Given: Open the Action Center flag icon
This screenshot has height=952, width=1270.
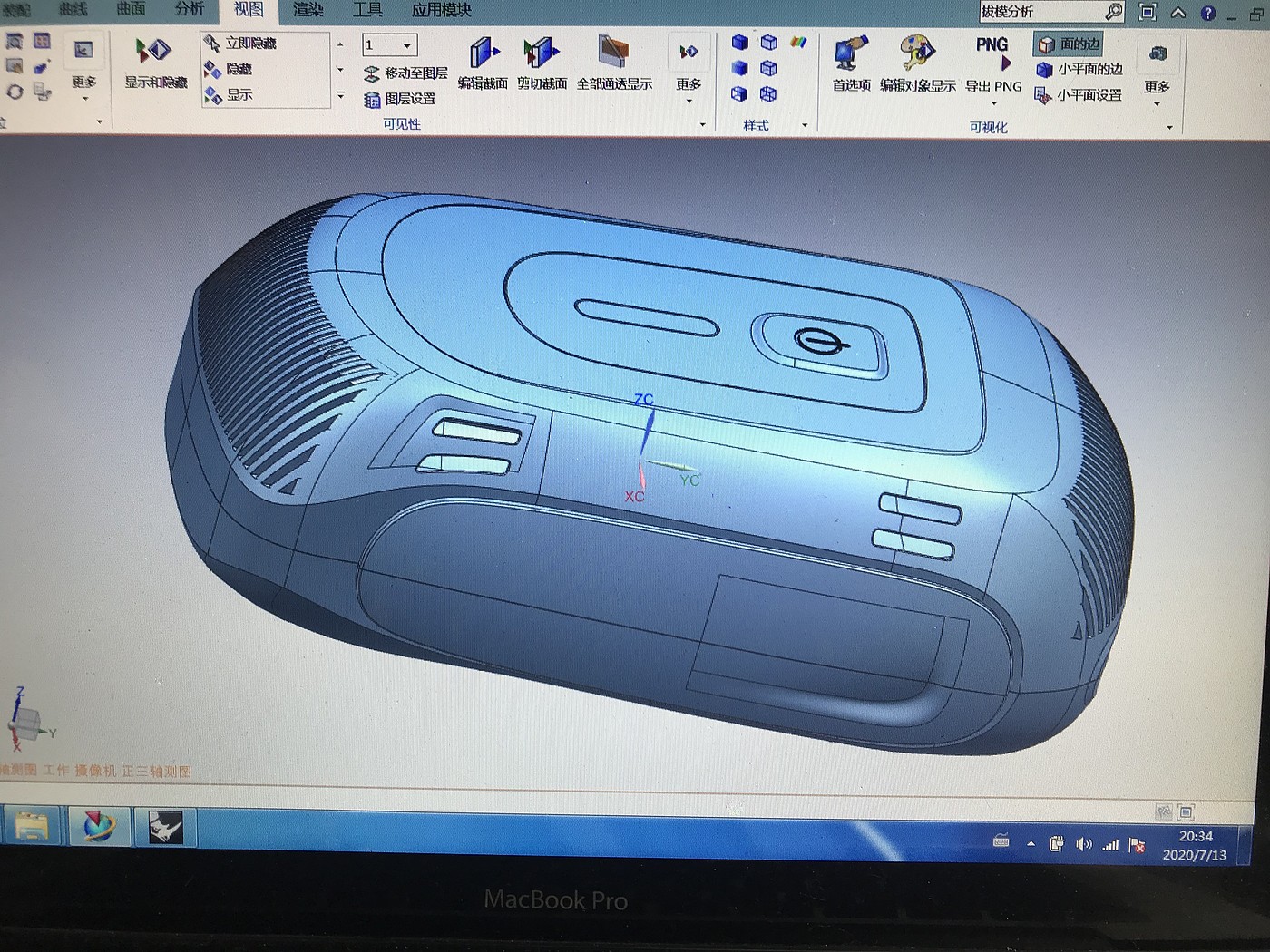Looking at the screenshot, I should [x=1137, y=845].
